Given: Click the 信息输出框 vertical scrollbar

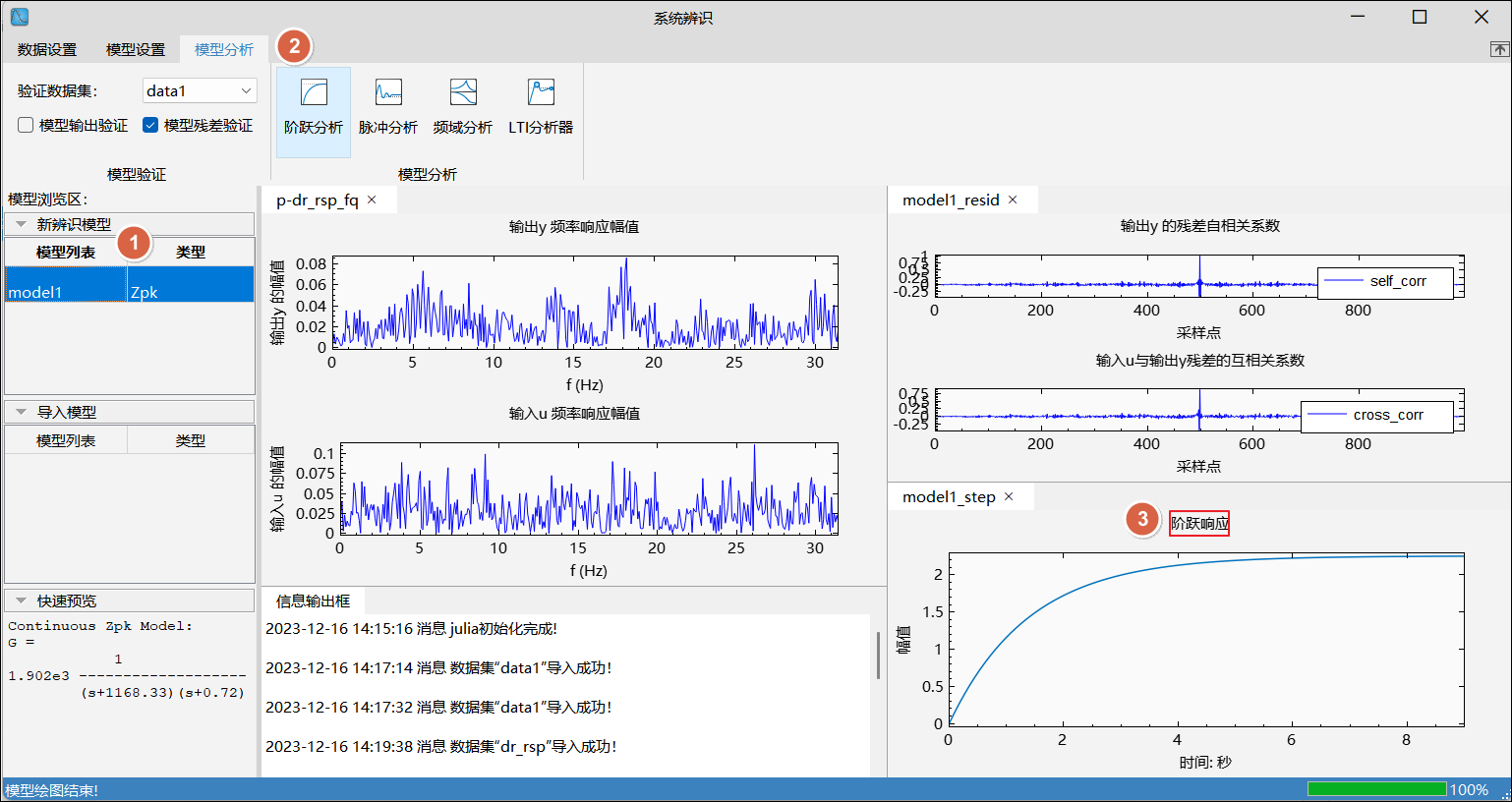Looking at the screenshot, I should pyautogui.click(x=877, y=656).
